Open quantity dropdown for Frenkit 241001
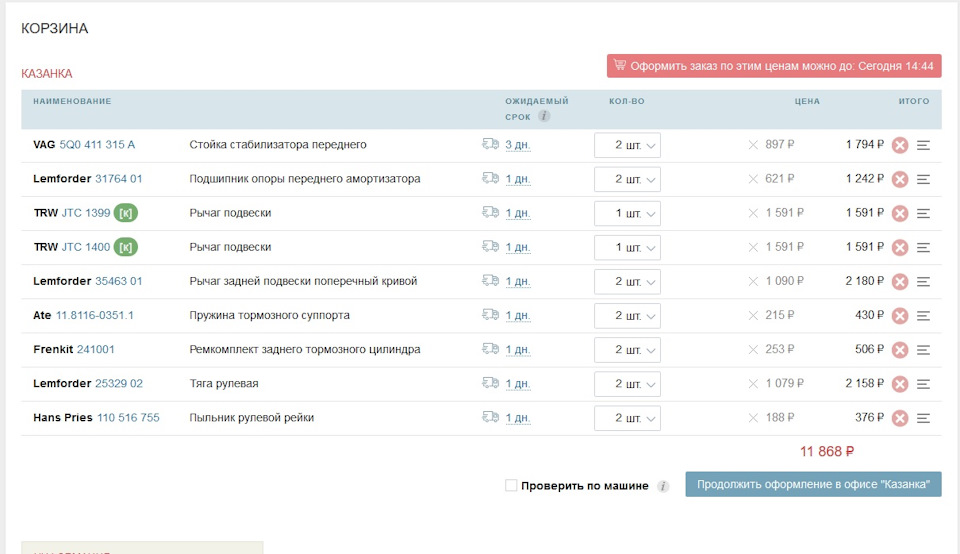 [627, 350]
